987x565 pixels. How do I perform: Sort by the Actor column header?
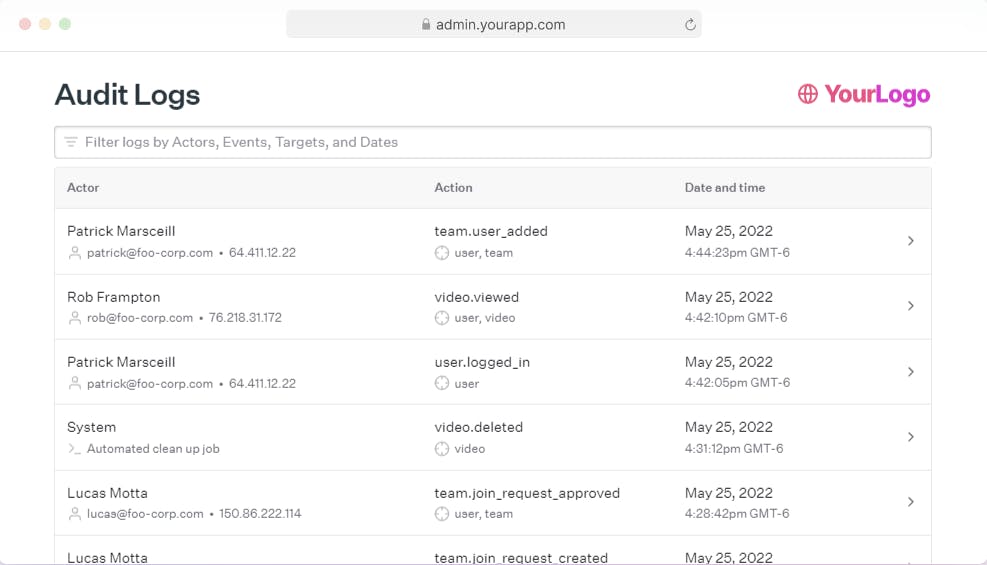[83, 188]
